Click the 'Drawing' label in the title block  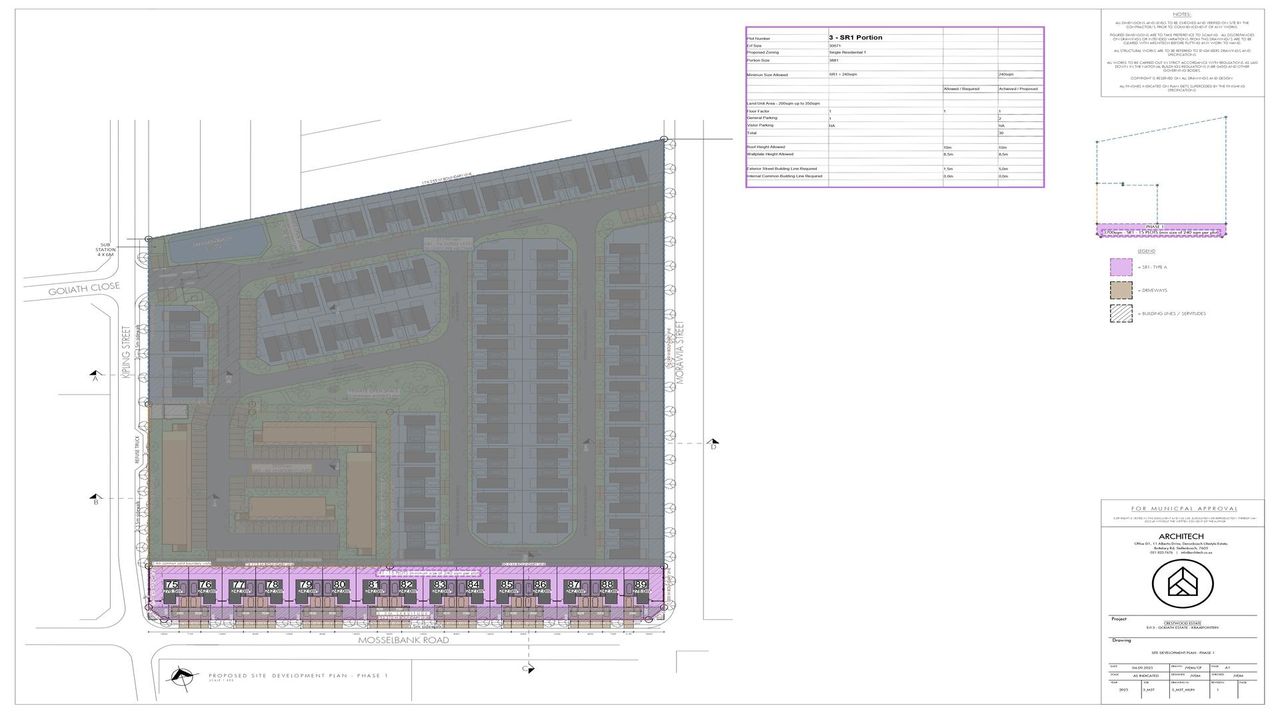tap(1120, 641)
